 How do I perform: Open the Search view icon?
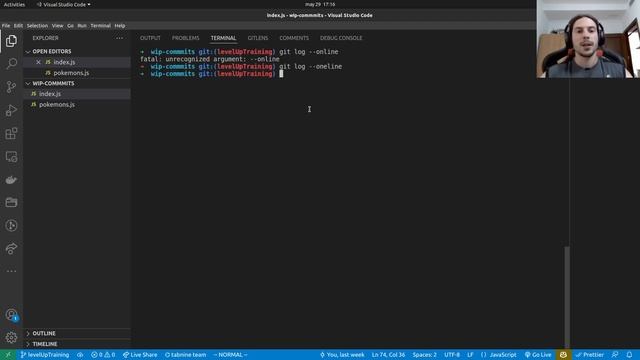(11, 64)
